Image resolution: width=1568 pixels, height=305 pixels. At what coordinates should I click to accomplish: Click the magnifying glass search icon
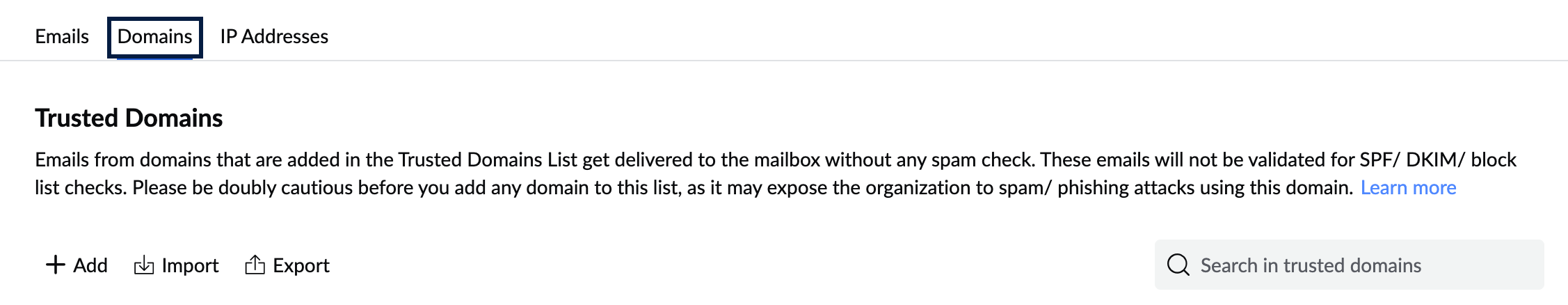tap(1178, 265)
